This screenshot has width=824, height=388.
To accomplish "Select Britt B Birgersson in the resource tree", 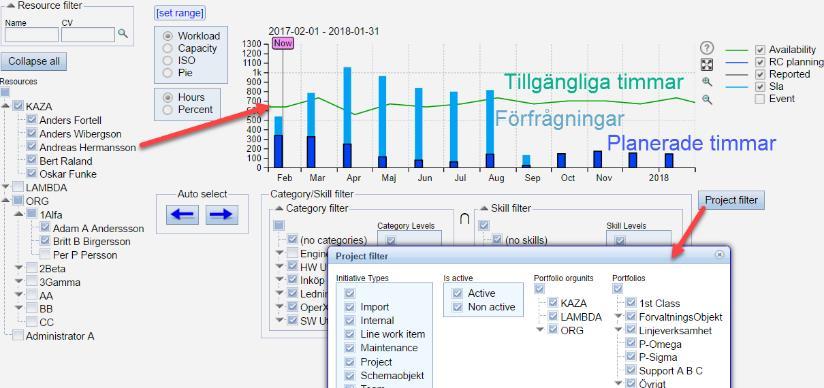I will (91, 241).
